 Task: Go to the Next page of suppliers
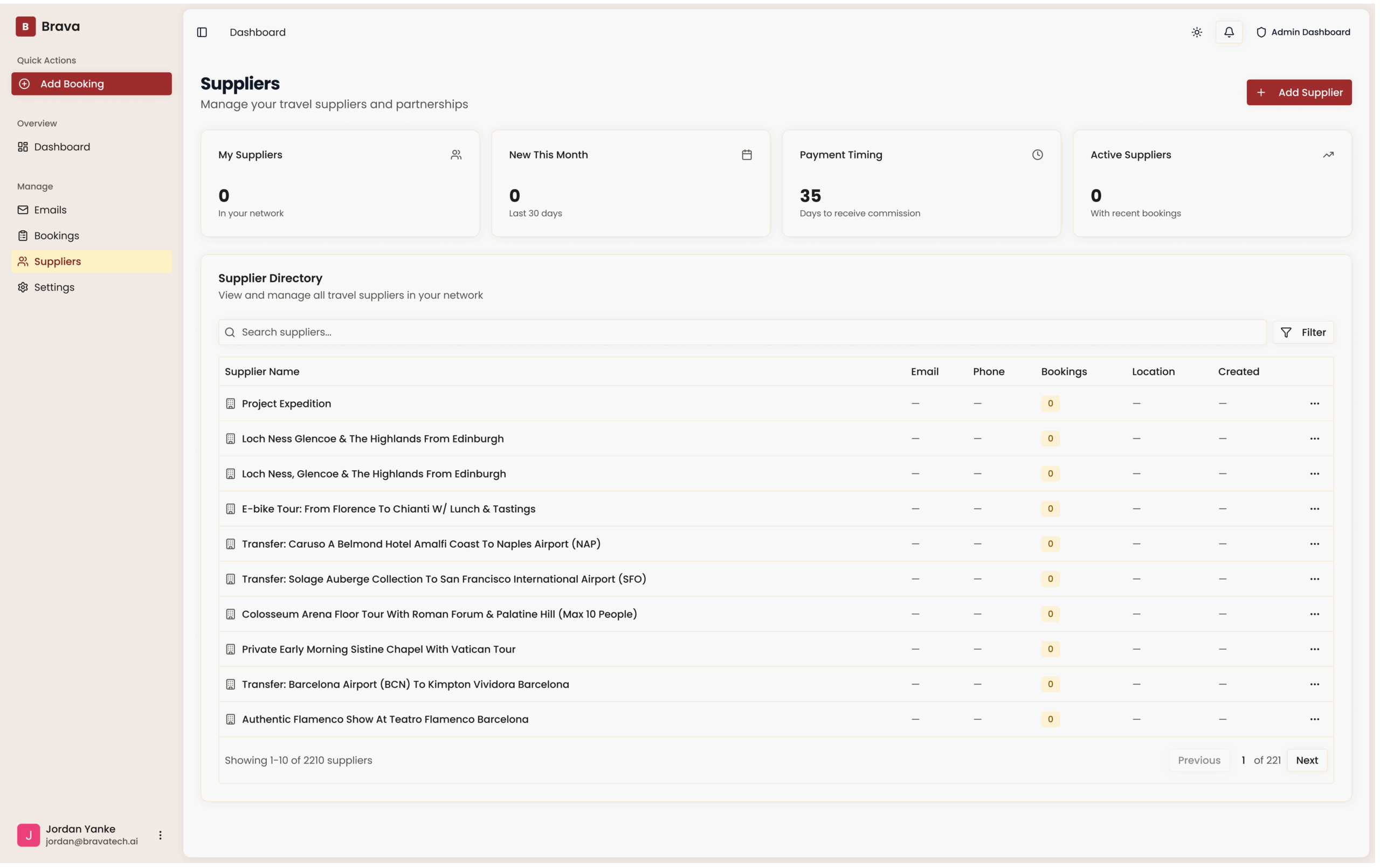pyautogui.click(x=1307, y=760)
